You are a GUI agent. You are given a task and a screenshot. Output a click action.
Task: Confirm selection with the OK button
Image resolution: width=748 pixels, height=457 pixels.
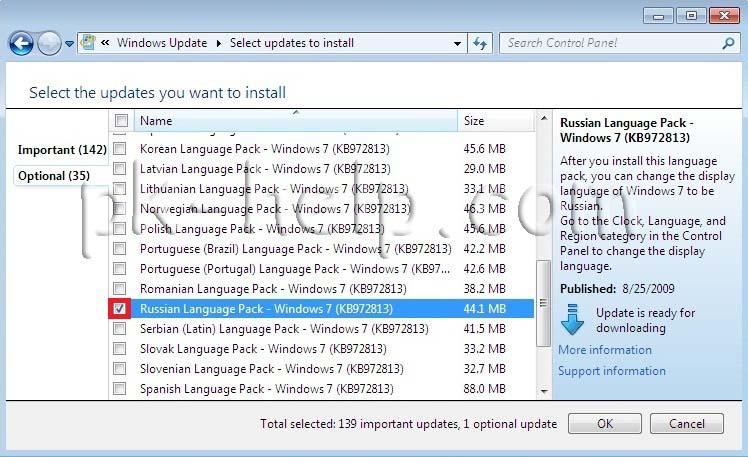[605, 424]
